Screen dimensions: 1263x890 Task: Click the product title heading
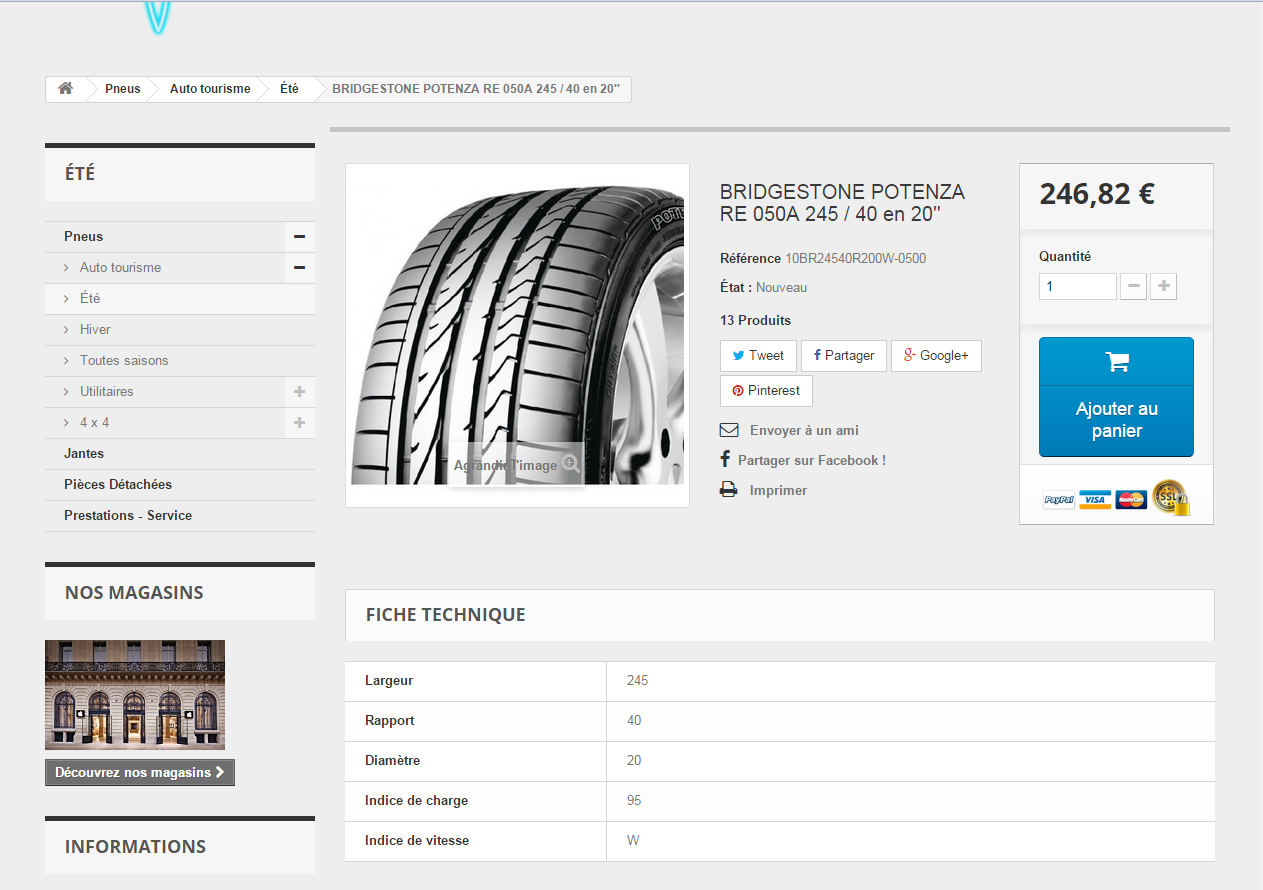click(x=842, y=203)
